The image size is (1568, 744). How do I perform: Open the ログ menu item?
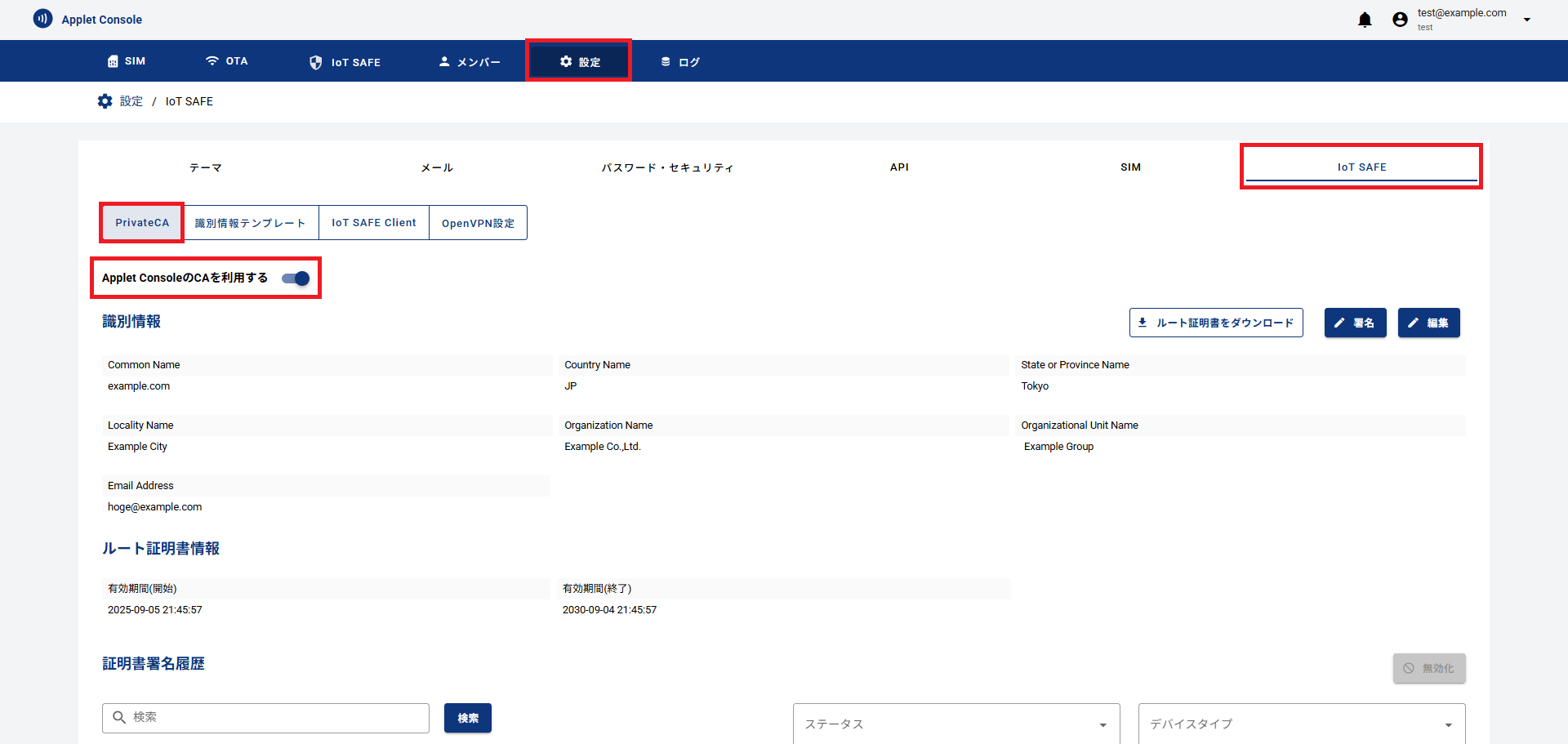679,62
